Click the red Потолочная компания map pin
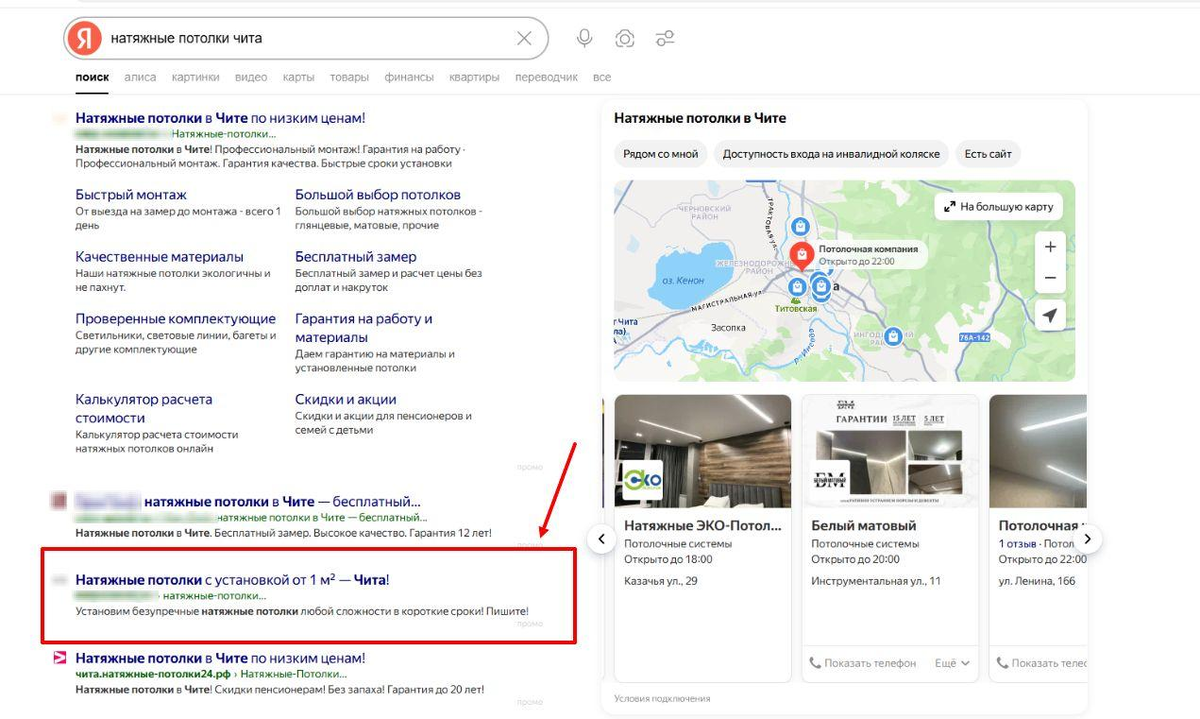The height and width of the screenshot is (719, 1200). (x=802, y=255)
